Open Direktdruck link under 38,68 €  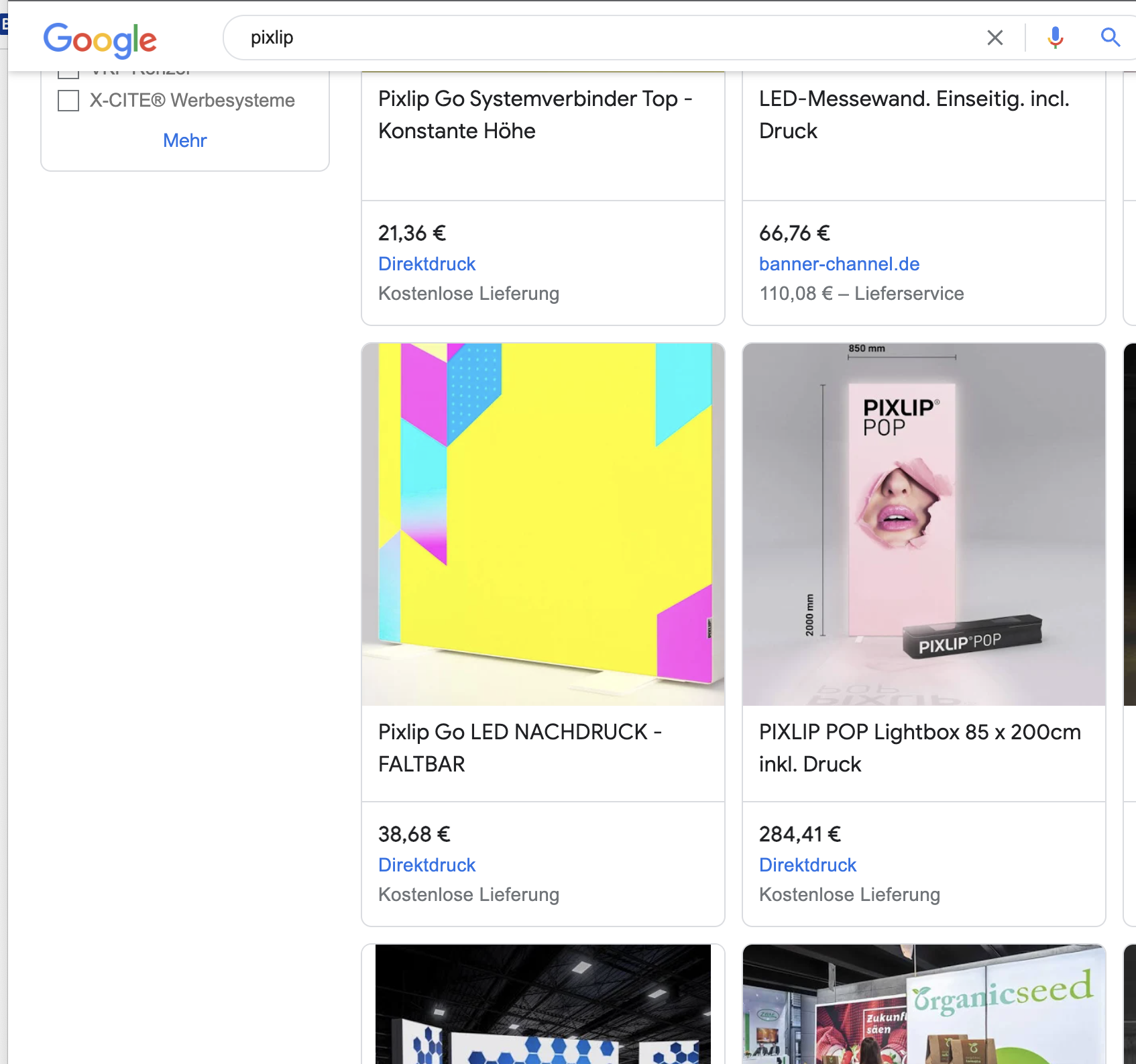[x=427, y=865]
